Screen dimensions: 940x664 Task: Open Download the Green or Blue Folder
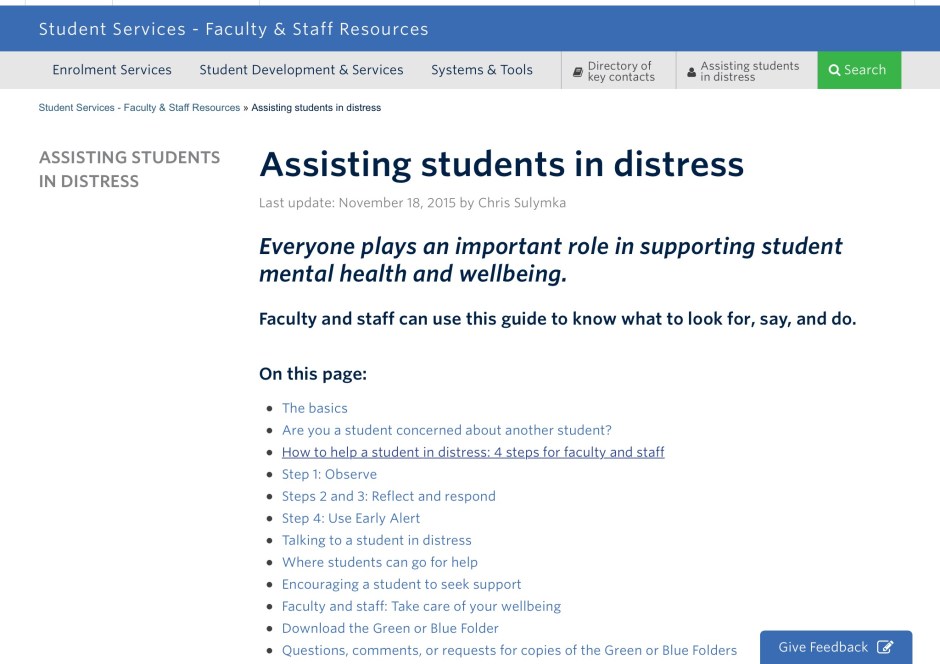coord(390,628)
